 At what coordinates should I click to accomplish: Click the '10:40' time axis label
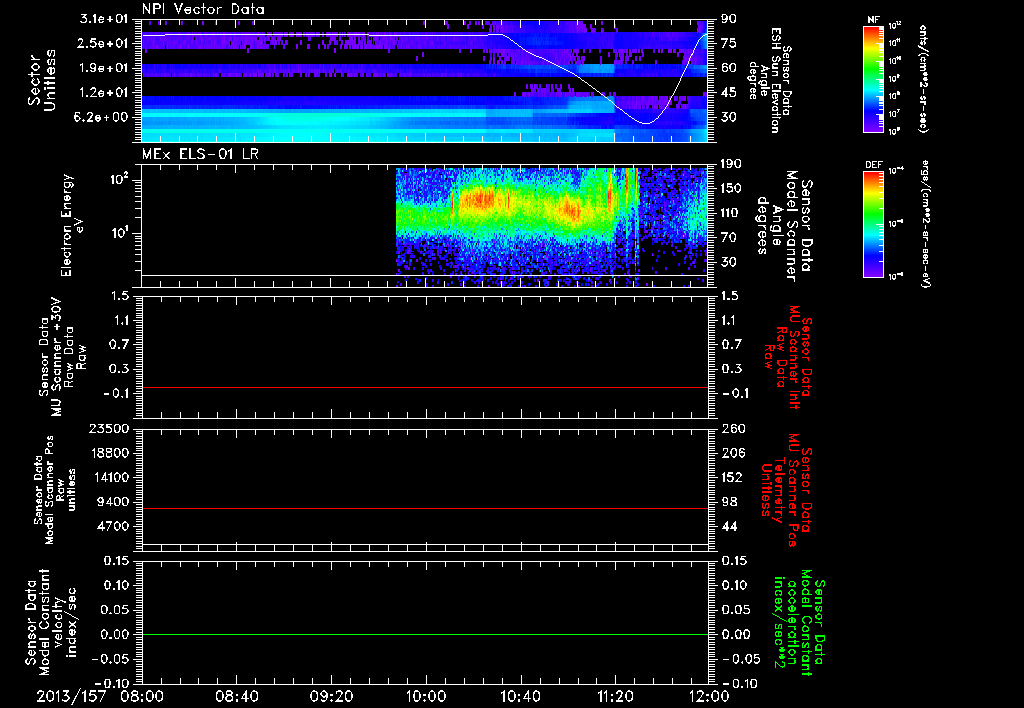coord(520,696)
